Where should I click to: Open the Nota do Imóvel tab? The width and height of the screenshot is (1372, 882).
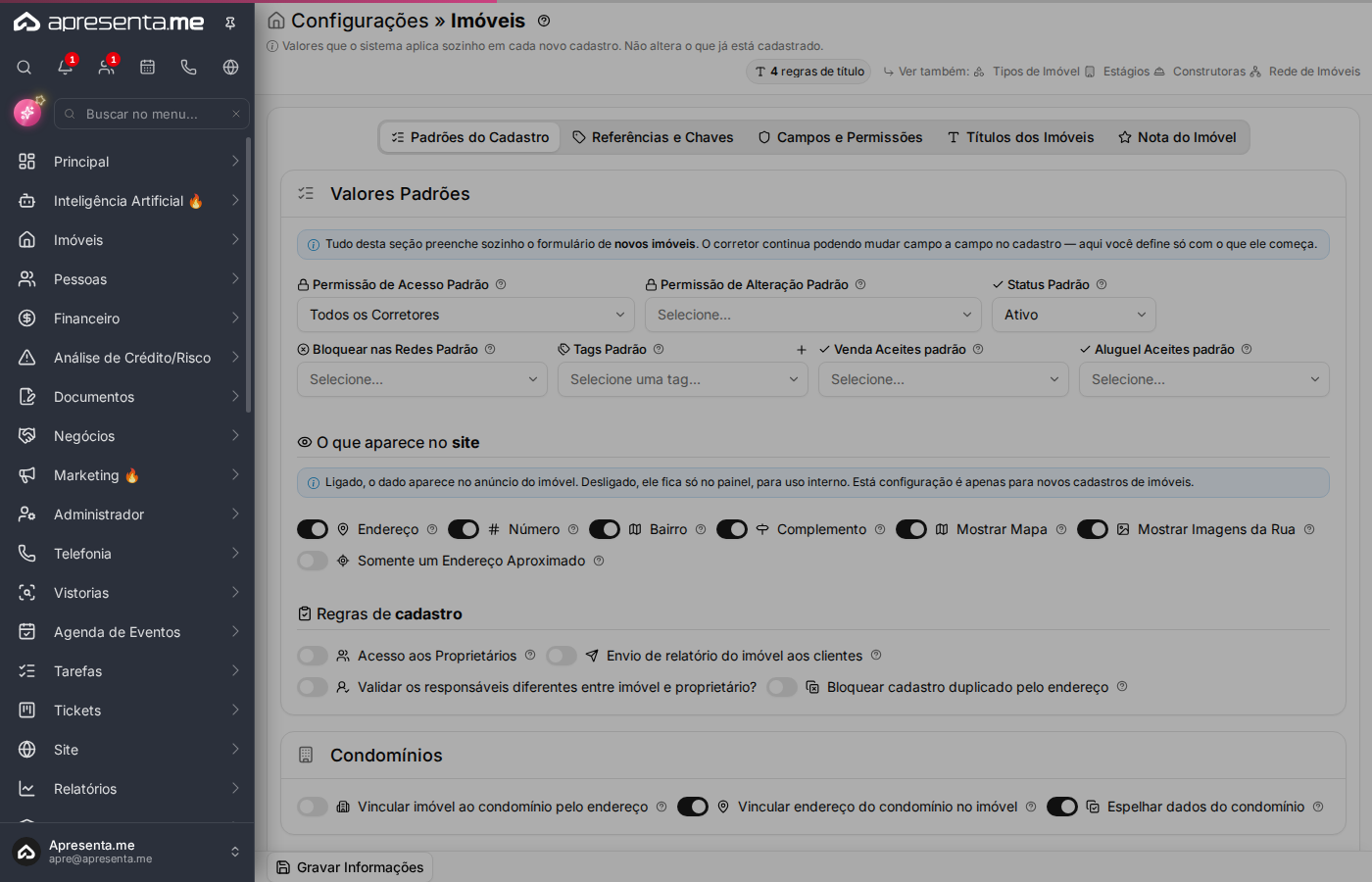[1178, 137]
